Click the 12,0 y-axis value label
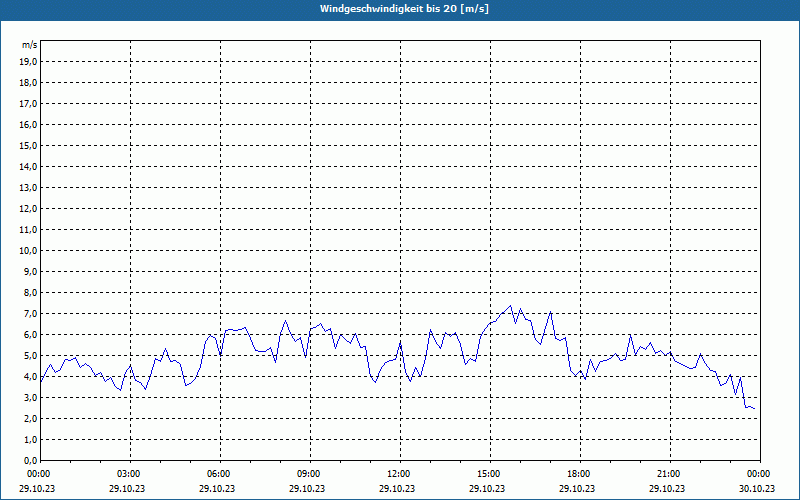The width and height of the screenshot is (800, 500). 29,209
